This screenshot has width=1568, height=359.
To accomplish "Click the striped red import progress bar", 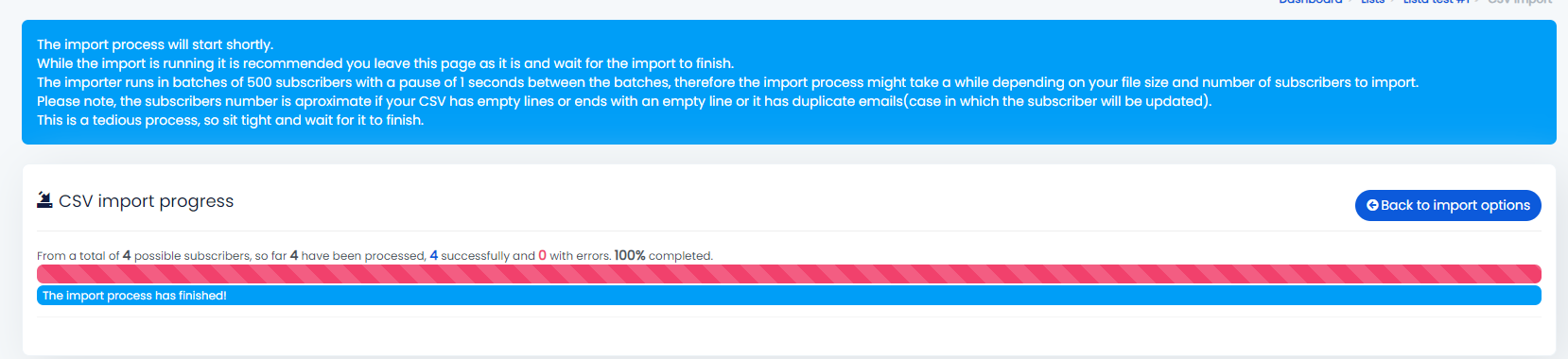I will tap(789, 274).
